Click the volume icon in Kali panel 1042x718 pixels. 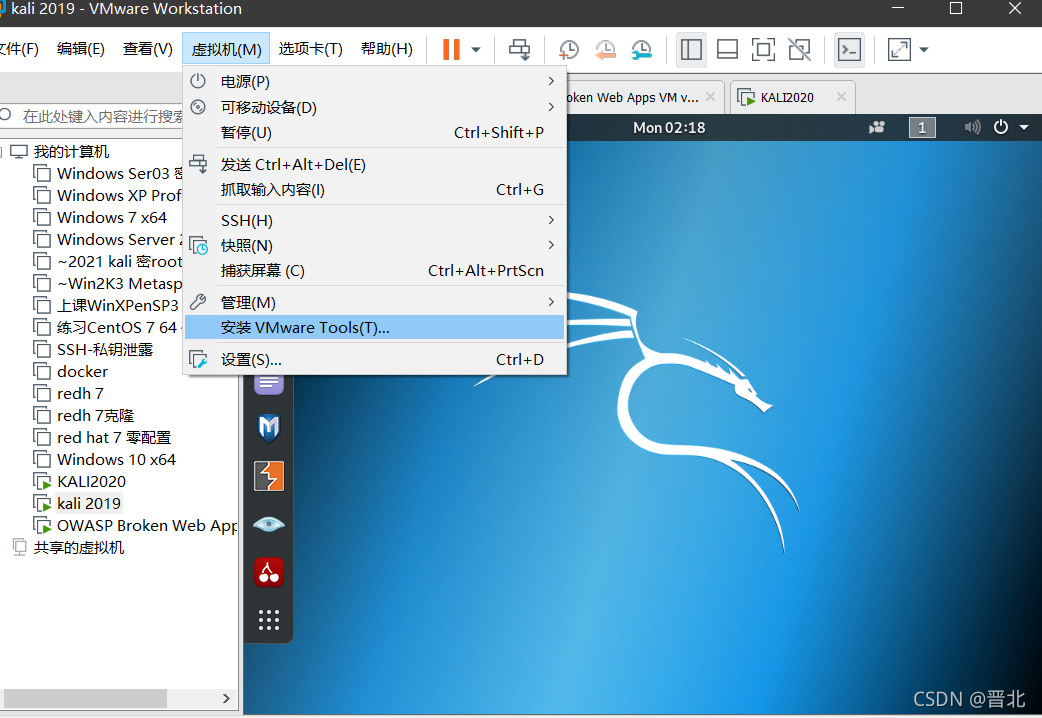click(972, 127)
